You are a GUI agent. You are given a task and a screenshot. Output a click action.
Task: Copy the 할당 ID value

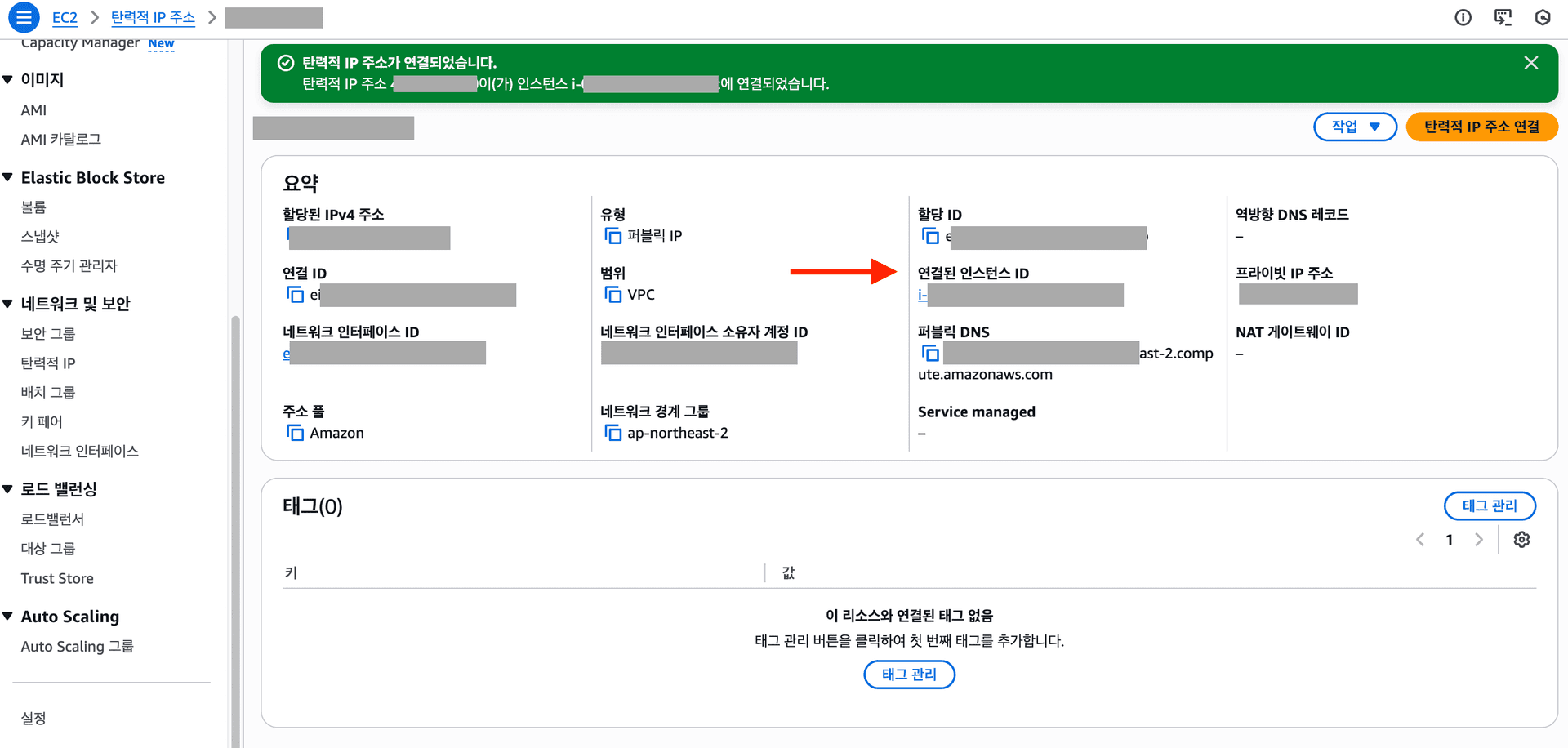(x=930, y=236)
